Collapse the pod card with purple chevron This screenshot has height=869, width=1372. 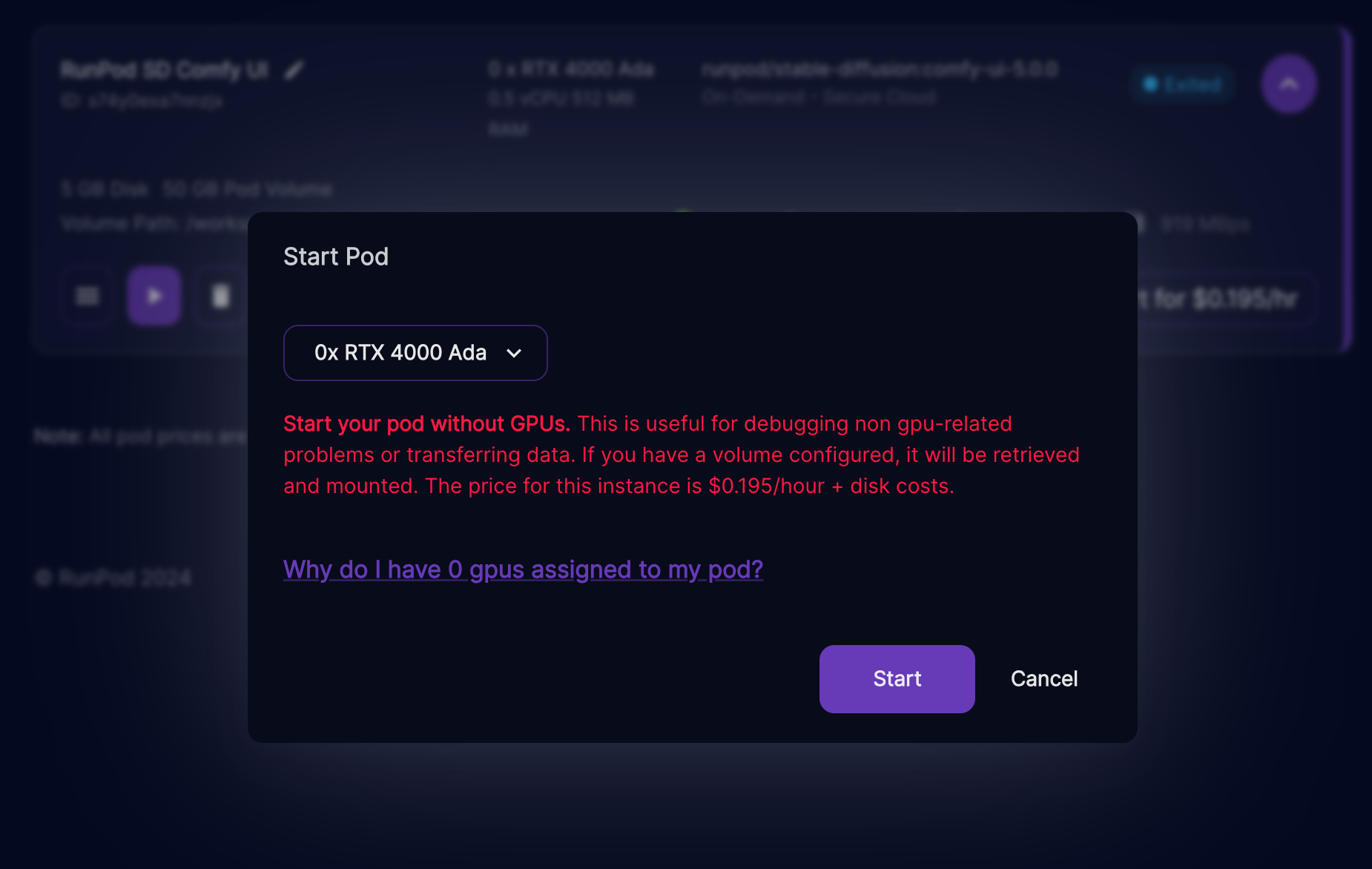(x=1289, y=84)
